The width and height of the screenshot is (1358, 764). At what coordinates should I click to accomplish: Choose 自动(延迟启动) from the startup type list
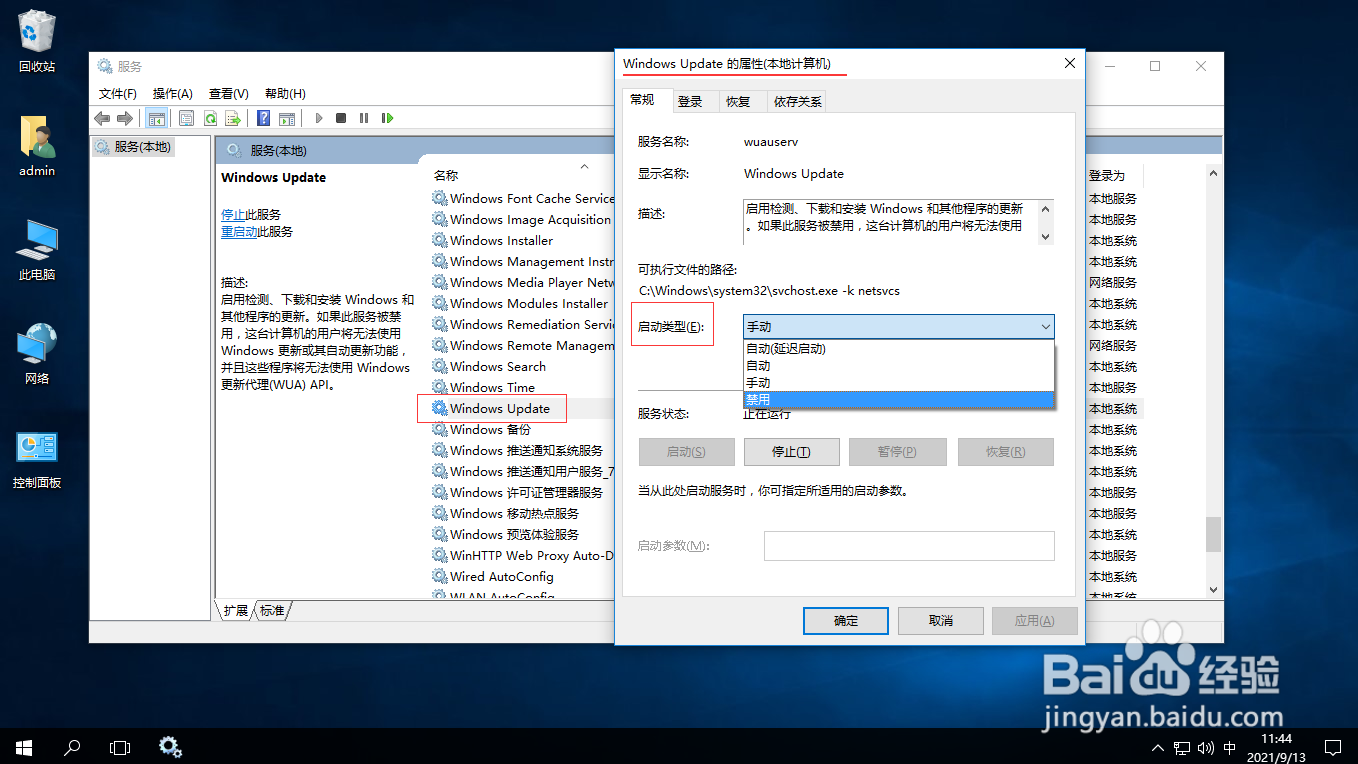coord(898,349)
